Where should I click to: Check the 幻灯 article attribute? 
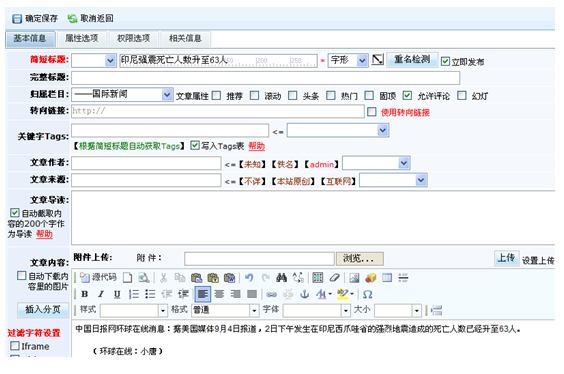(462, 96)
